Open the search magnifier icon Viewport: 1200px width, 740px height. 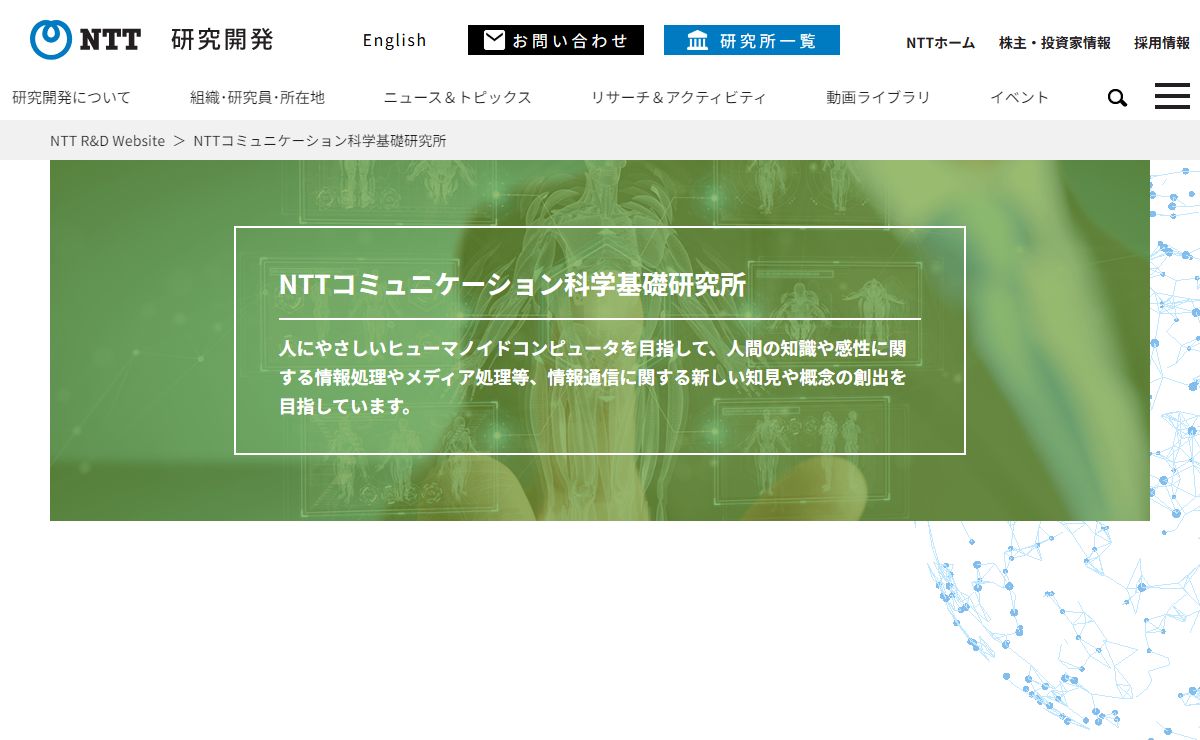[1117, 98]
